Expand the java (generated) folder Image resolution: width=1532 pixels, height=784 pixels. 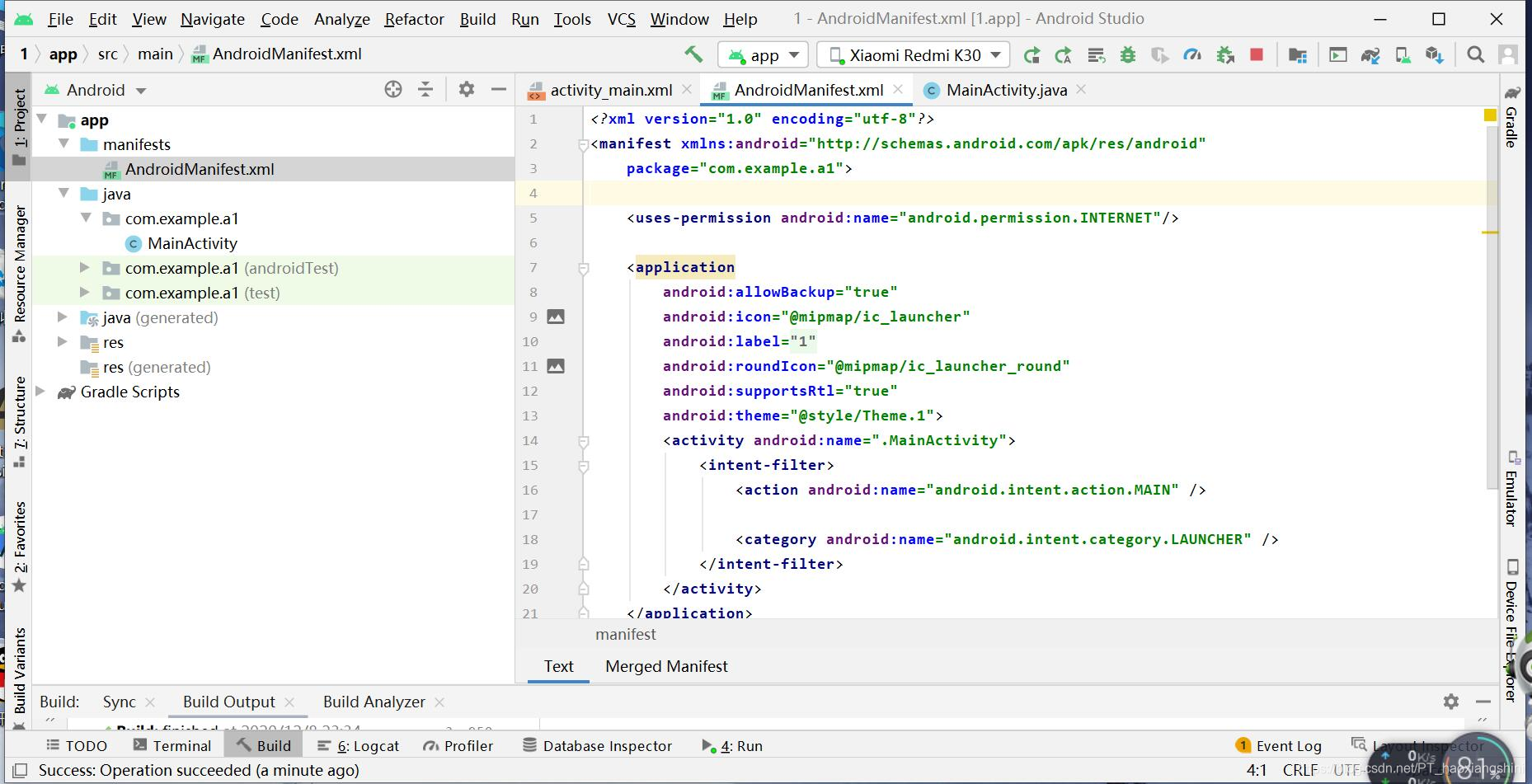pos(63,317)
